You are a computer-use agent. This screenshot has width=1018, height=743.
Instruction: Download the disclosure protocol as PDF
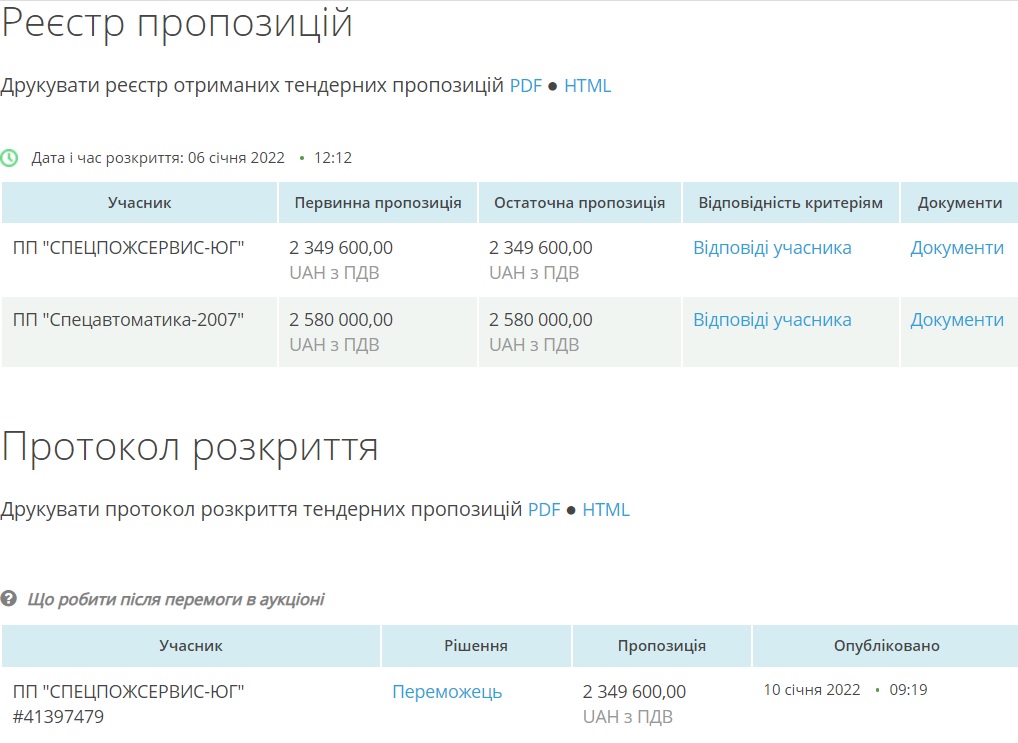coord(544,510)
